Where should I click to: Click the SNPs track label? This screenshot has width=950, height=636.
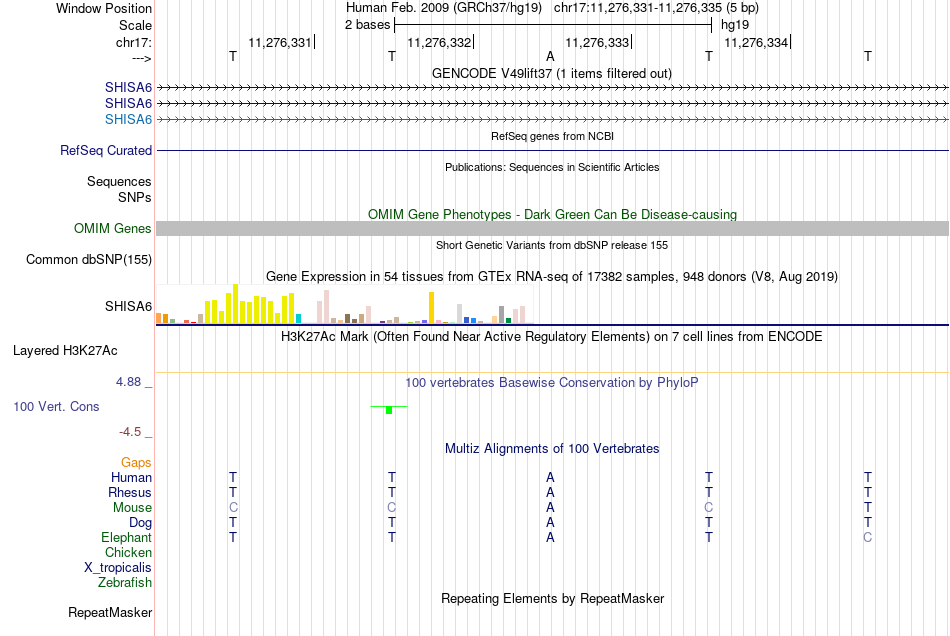click(135, 197)
